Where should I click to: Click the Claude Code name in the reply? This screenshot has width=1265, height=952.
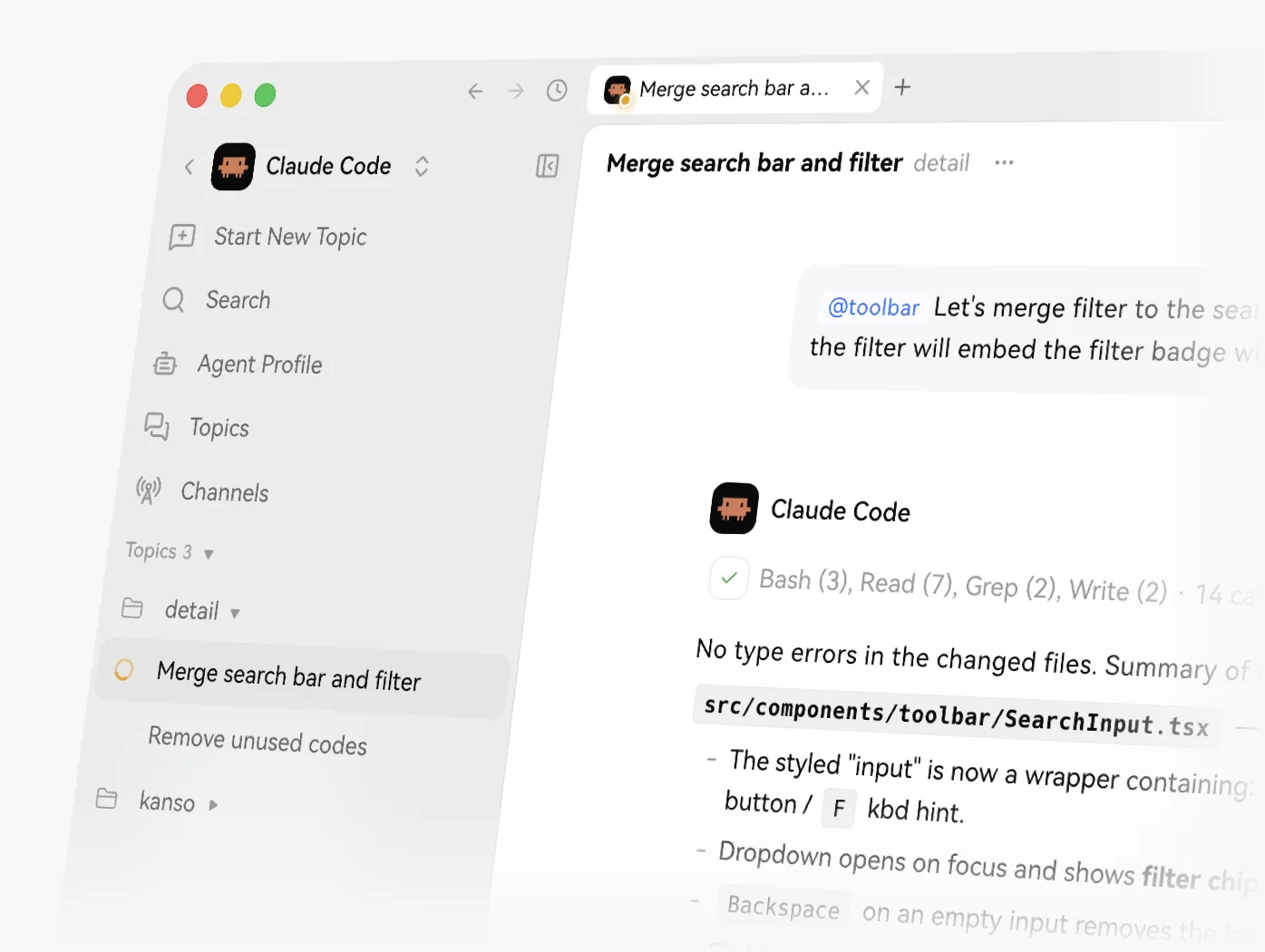click(x=841, y=511)
